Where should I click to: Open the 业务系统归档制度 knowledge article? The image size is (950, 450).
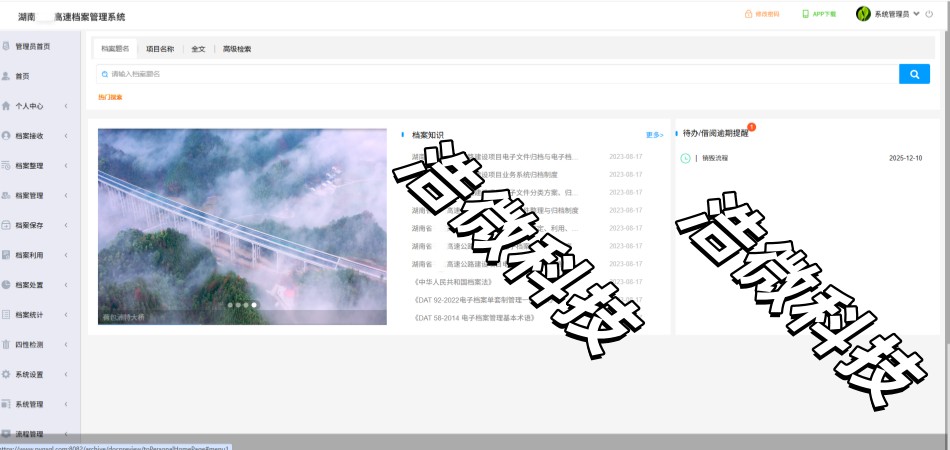(485, 174)
